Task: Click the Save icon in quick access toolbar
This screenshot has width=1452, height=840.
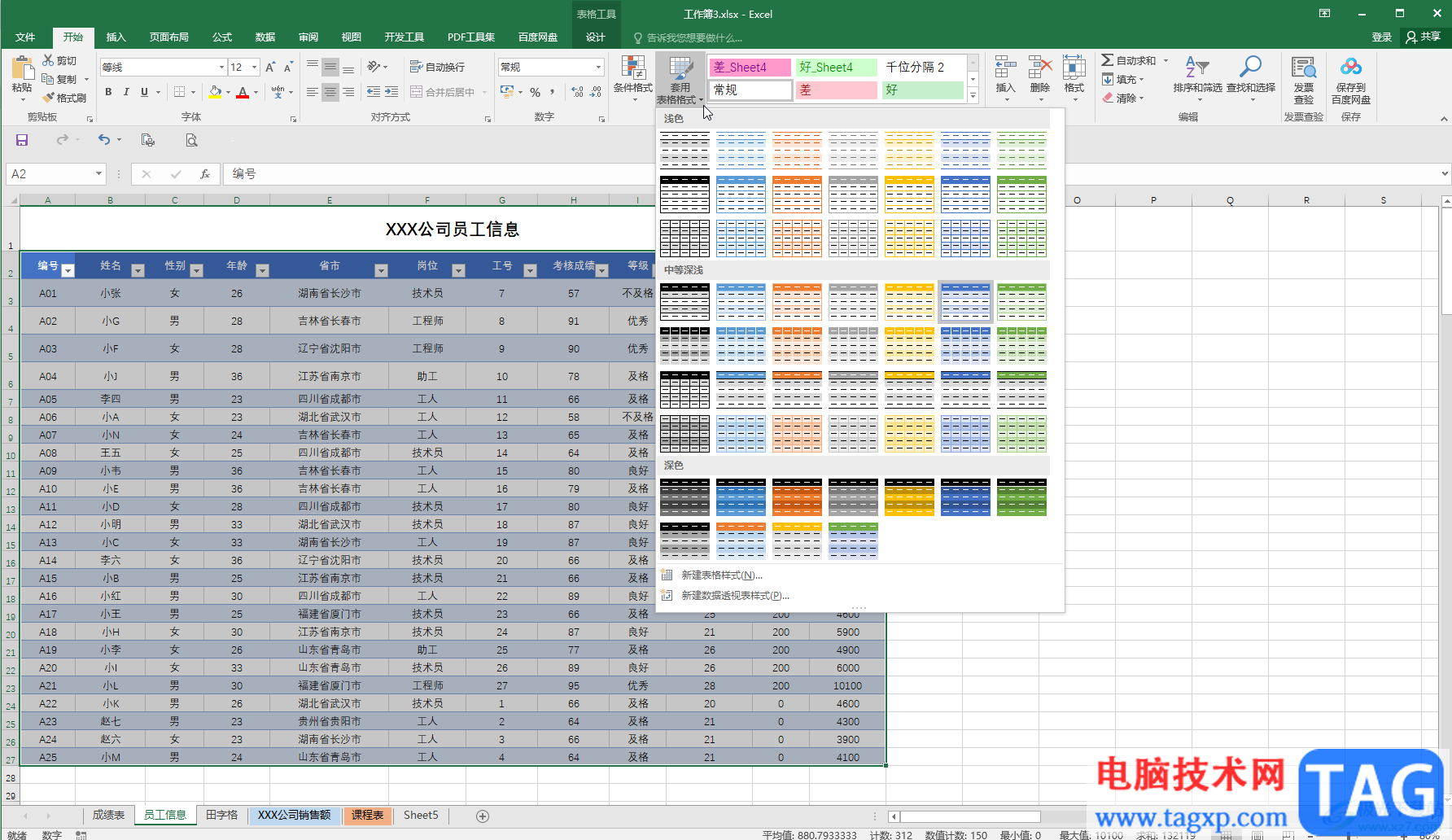Action: tap(22, 140)
